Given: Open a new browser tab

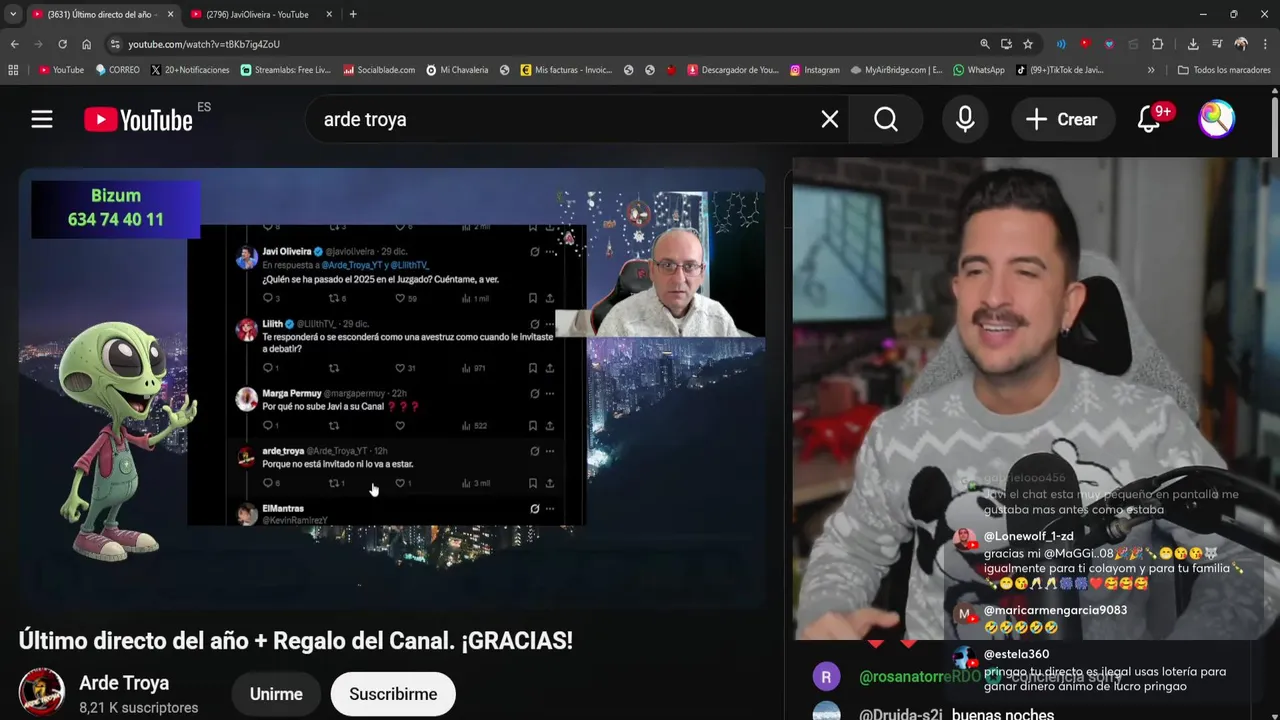Looking at the screenshot, I should coord(353,14).
